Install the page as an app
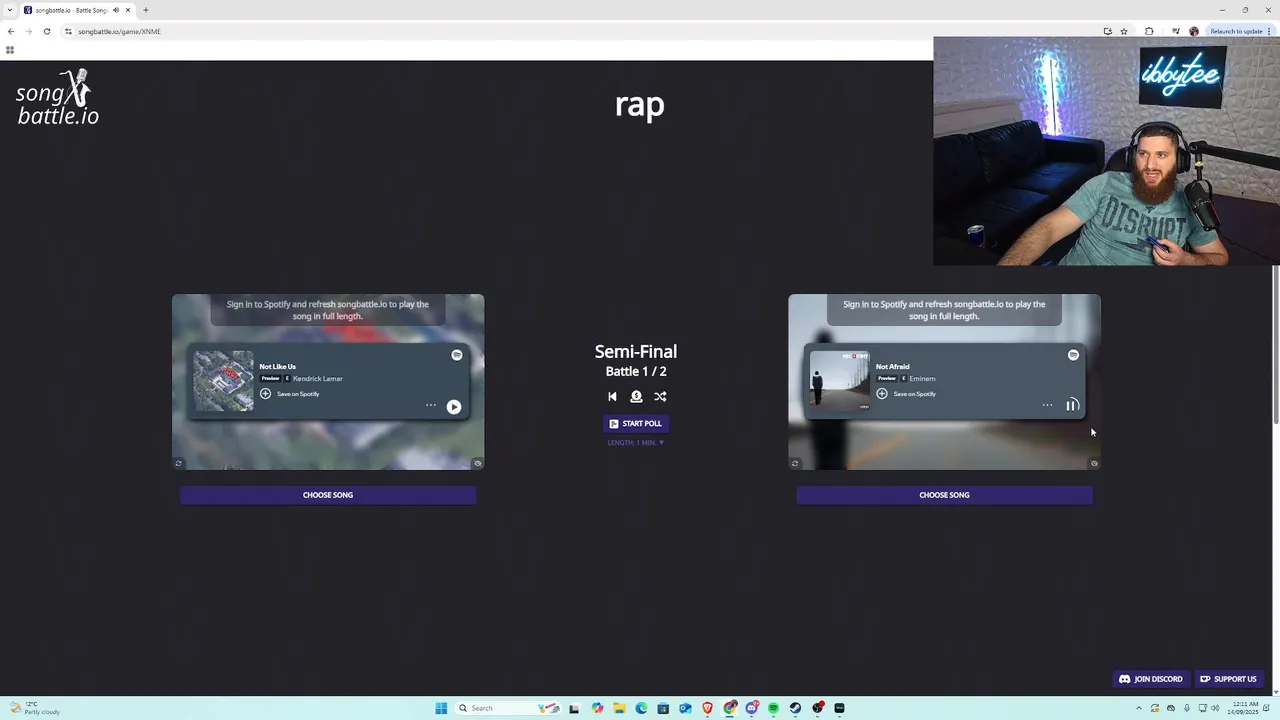 tap(1108, 31)
